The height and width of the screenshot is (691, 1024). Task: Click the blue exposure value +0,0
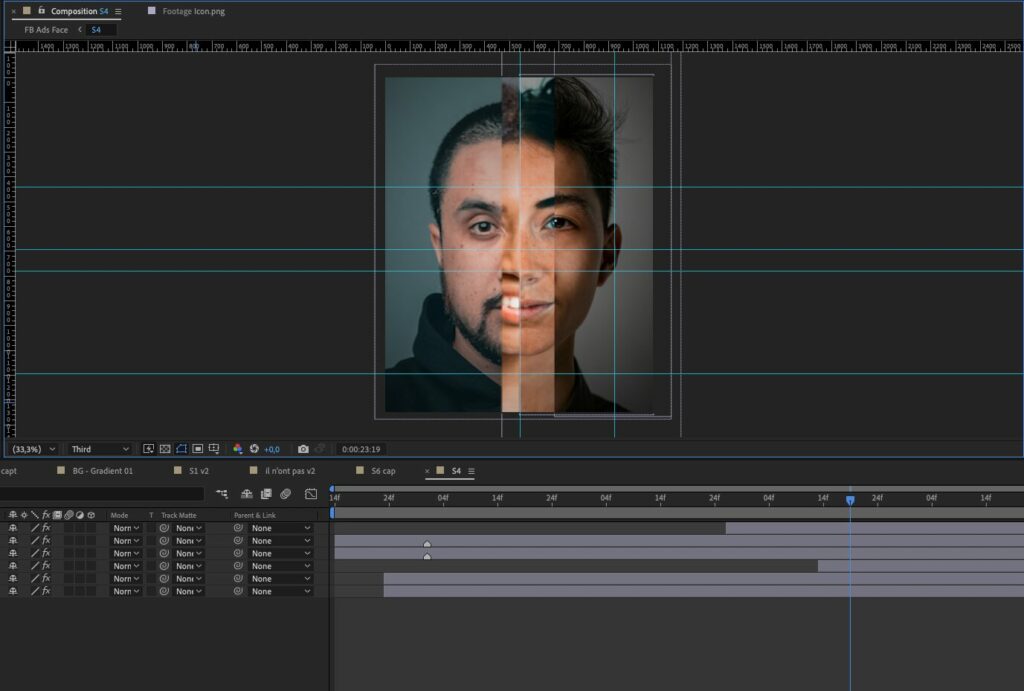272,450
